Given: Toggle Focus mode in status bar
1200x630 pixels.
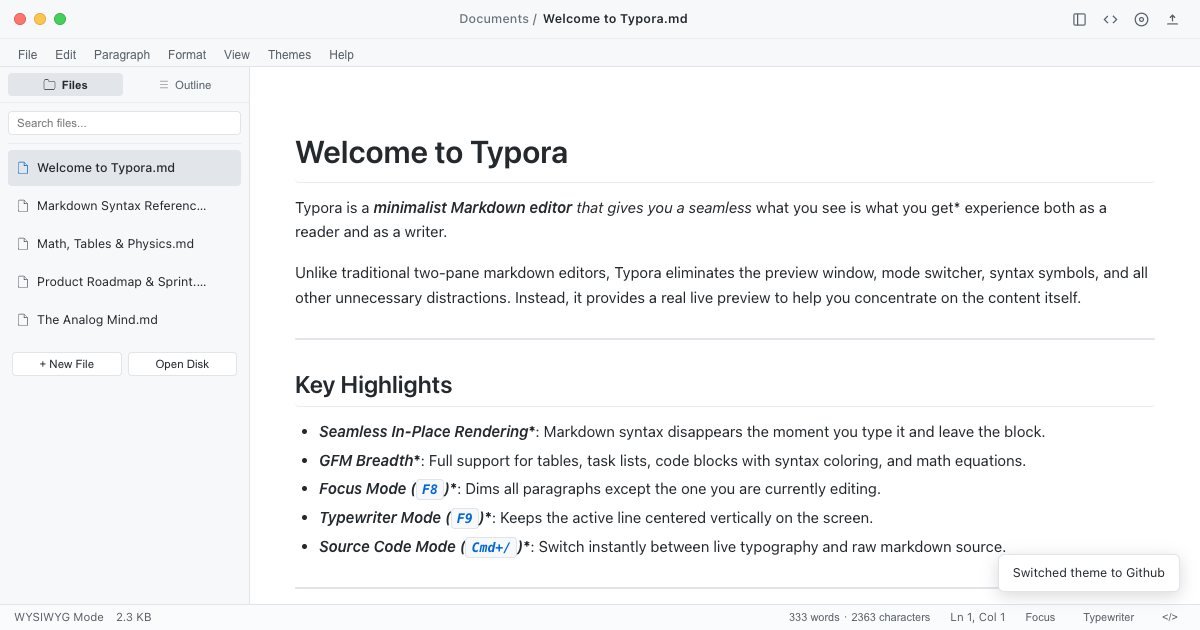Looking at the screenshot, I should (x=1040, y=617).
